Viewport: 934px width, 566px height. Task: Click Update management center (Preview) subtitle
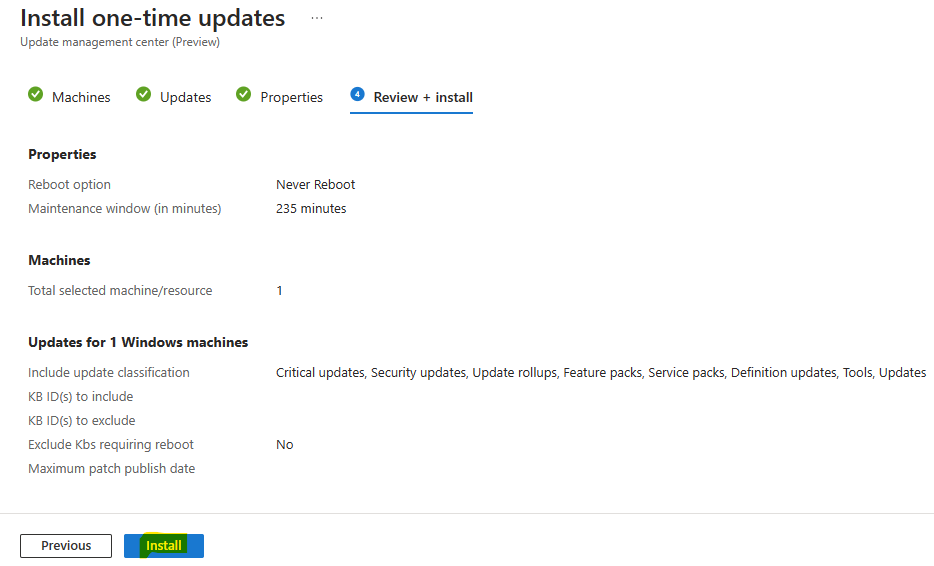click(120, 42)
